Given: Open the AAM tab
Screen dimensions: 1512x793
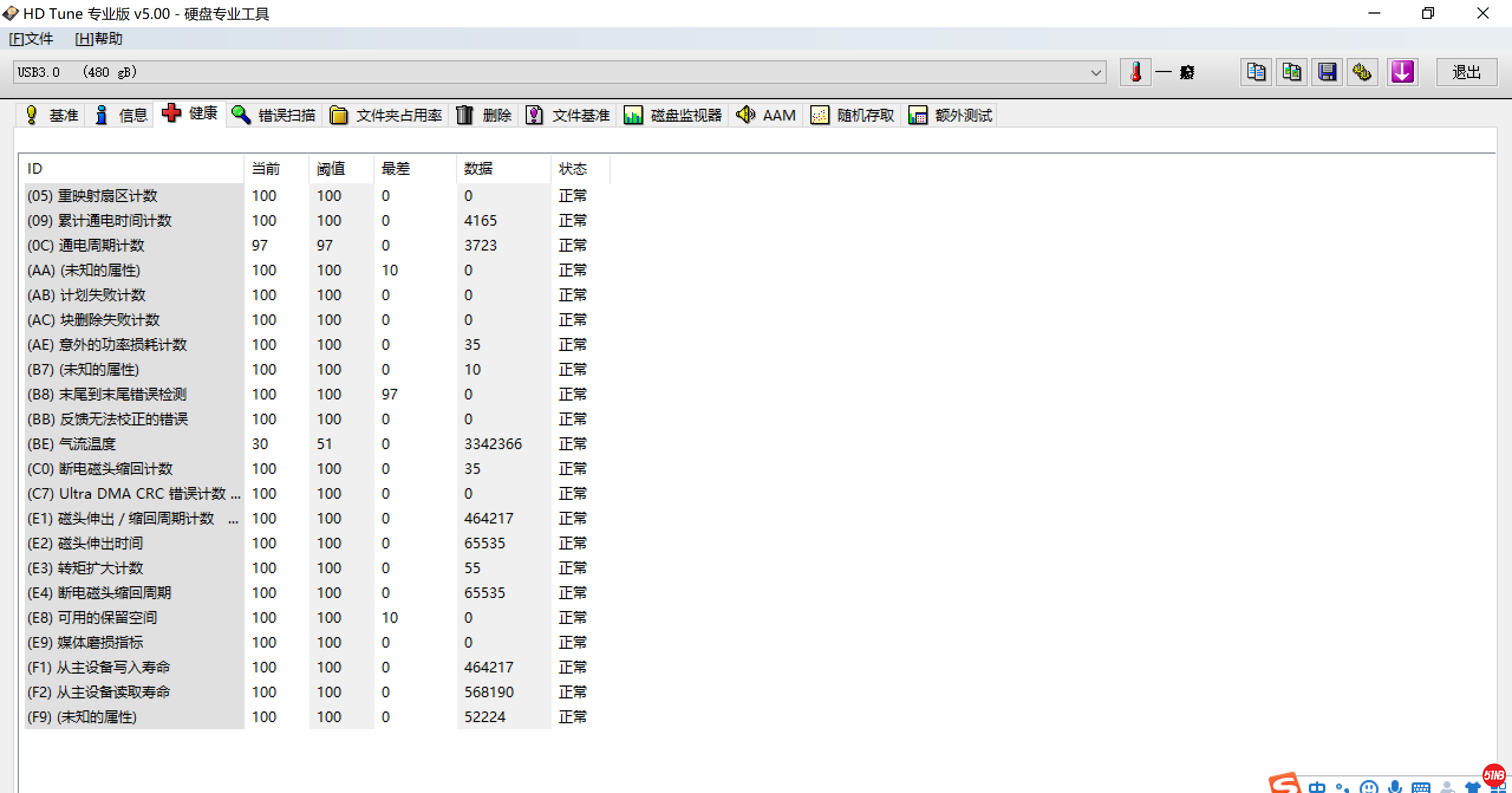Looking at the screenshot, I should (767, 115).
